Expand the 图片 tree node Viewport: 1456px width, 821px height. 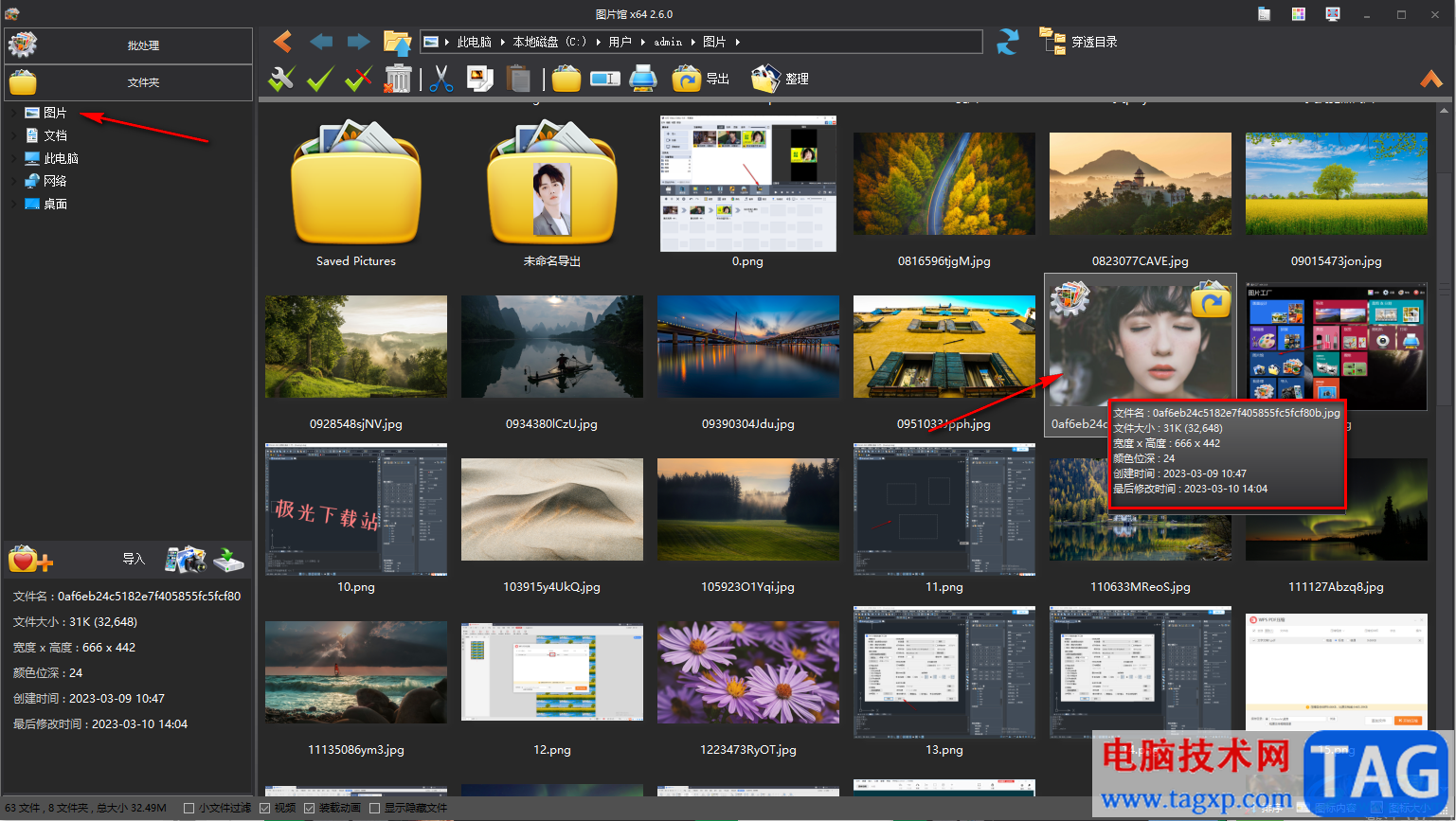point(12,113)
